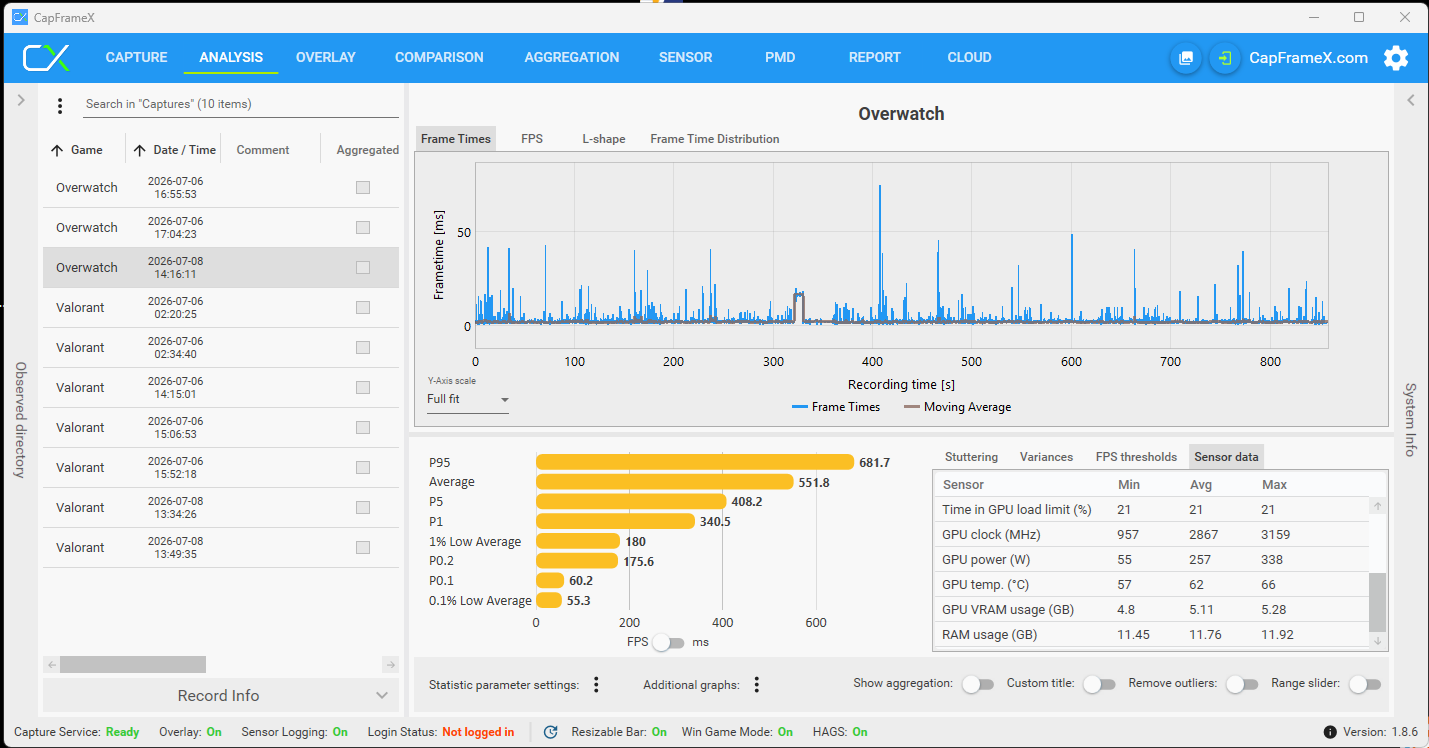Click the Search in Captures field
The width and height of the screenshot is (1429, 748).
[x=241, y=104]
